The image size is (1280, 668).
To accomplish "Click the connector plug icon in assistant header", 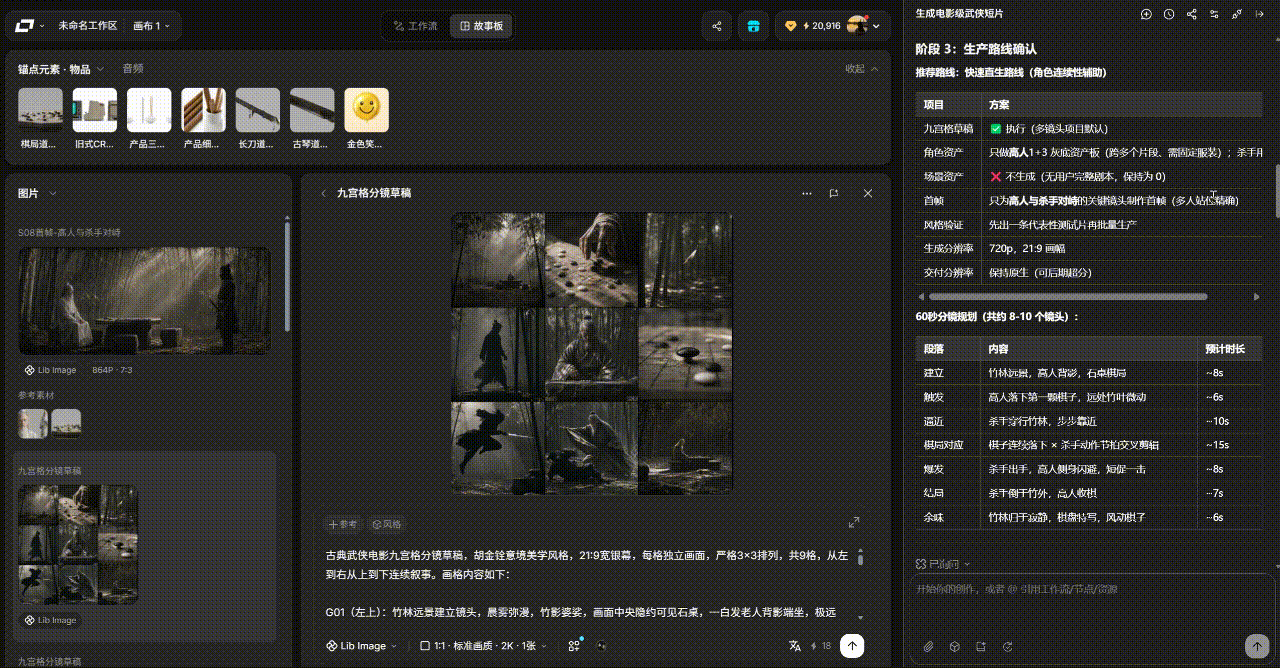I will click(x=1238, y=14).
